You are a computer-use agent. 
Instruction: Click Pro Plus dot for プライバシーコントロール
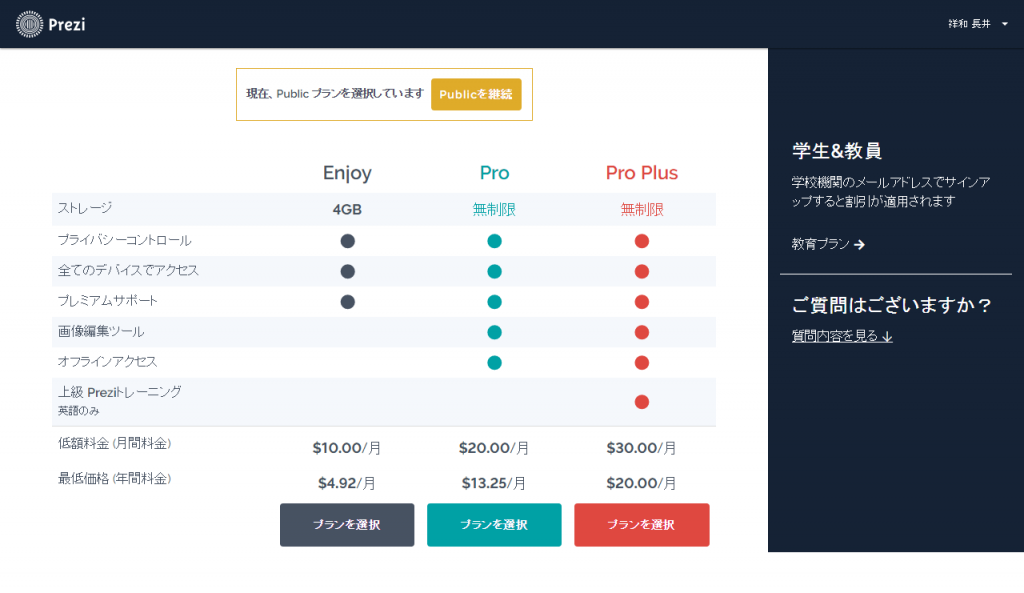pos(642,241)
